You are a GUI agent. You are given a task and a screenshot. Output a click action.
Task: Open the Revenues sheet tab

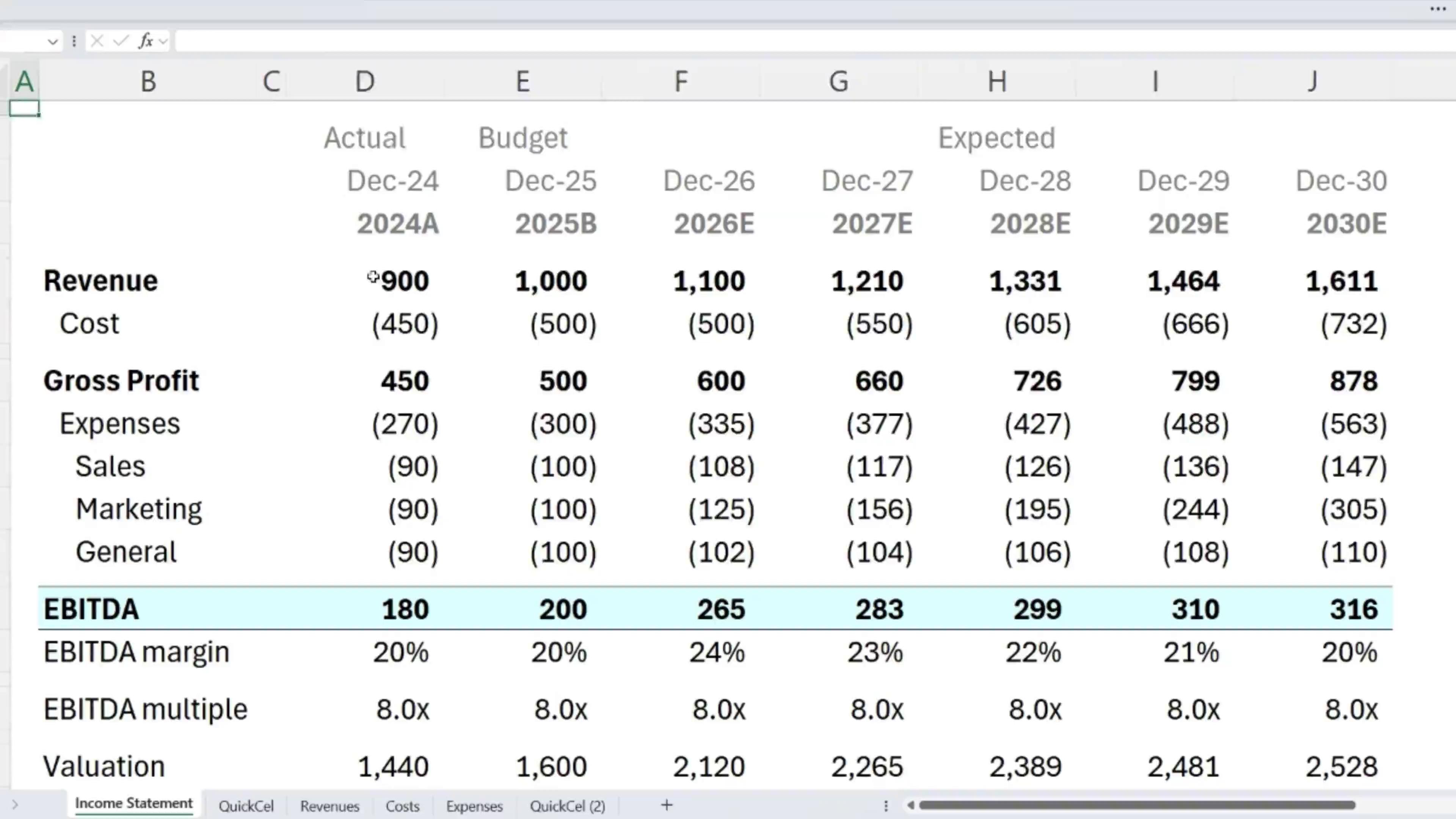point(329,805)
